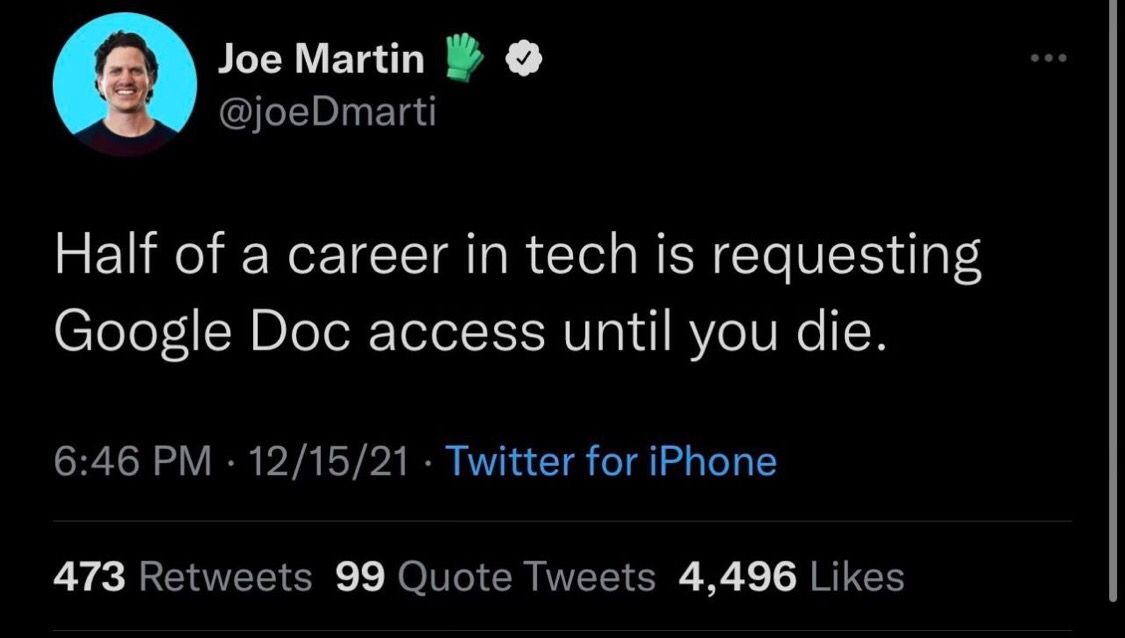Open the three-dot more options menu
Image resolution: width=1125 pixels, height=638 pixels.
click(x=1049, y=58)
